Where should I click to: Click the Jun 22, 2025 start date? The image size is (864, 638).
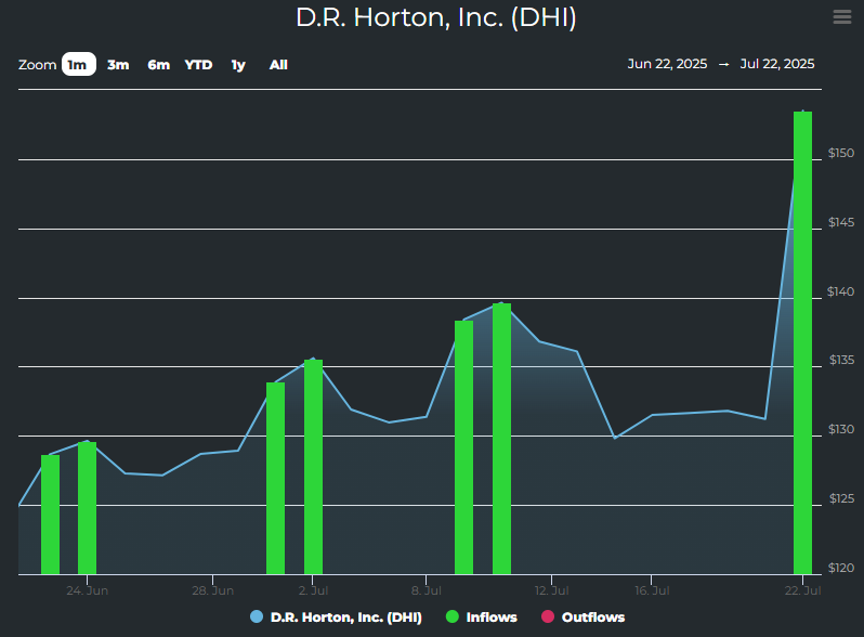click(x=667, y=64)
